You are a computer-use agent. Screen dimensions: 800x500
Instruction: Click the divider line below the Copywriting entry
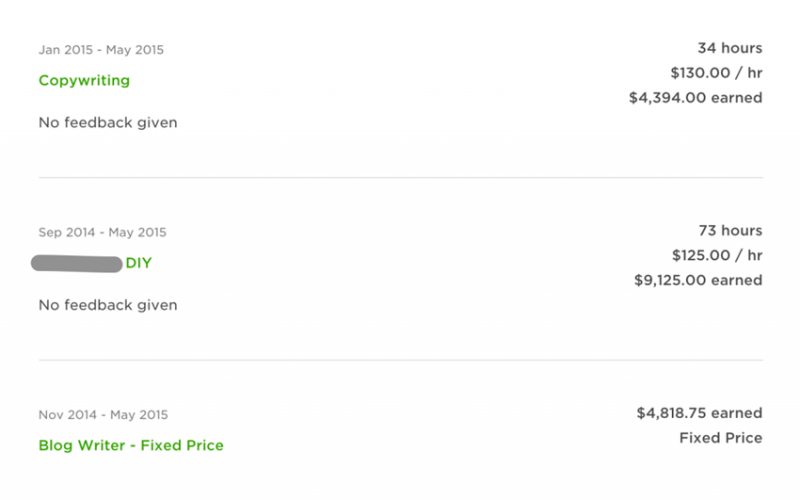coord(400,178)
